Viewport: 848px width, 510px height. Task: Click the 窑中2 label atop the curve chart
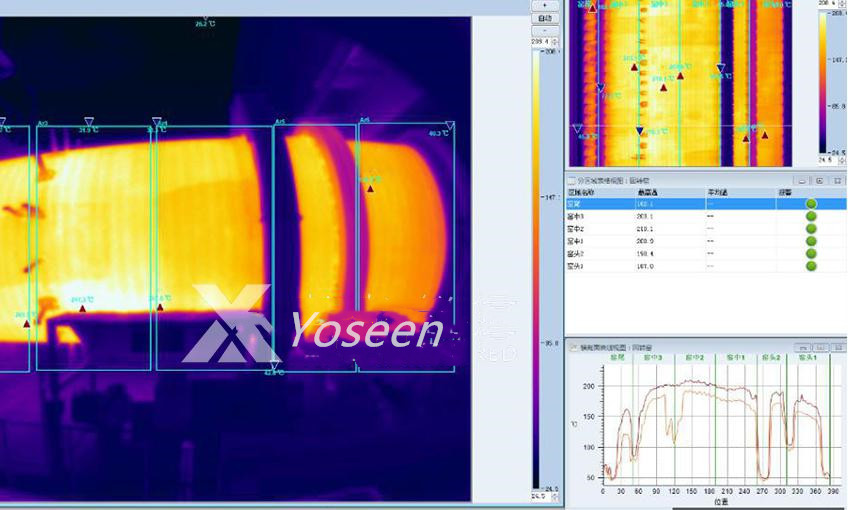(694, 357)
